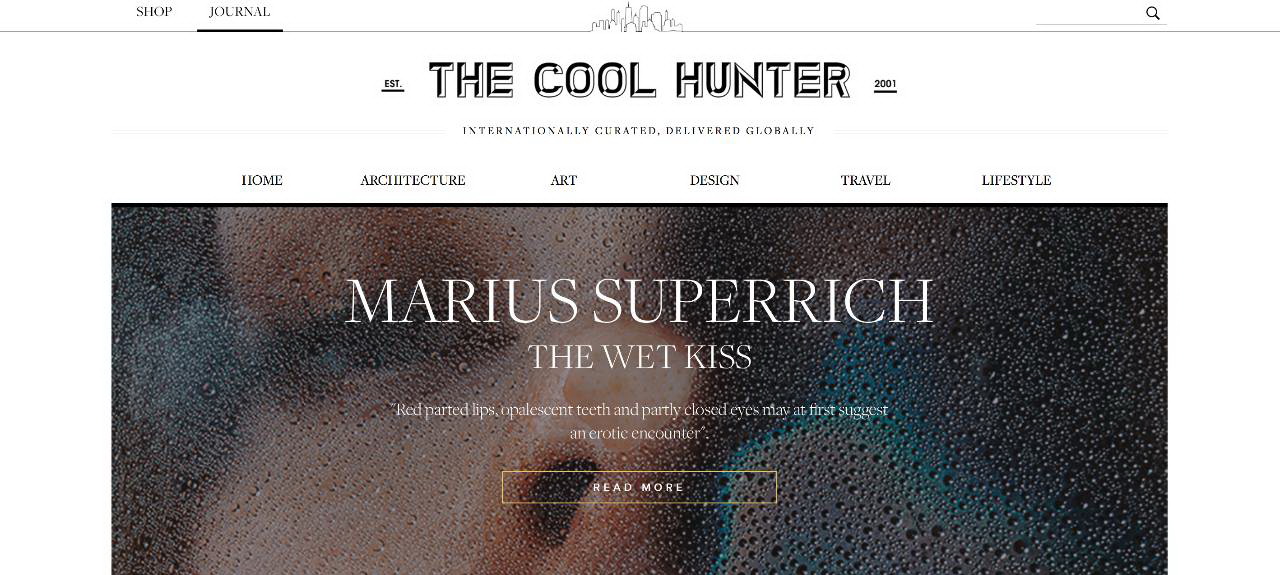Open the Travel section
This screenshot has width=1280, height=575.
865,180
